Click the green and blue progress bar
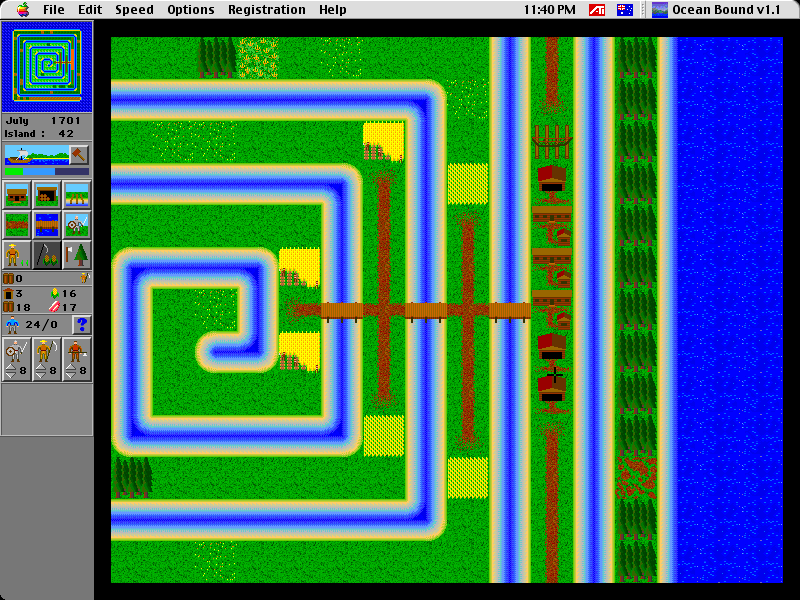The width and height of the screenshot is (800, 600). [47, 172]
